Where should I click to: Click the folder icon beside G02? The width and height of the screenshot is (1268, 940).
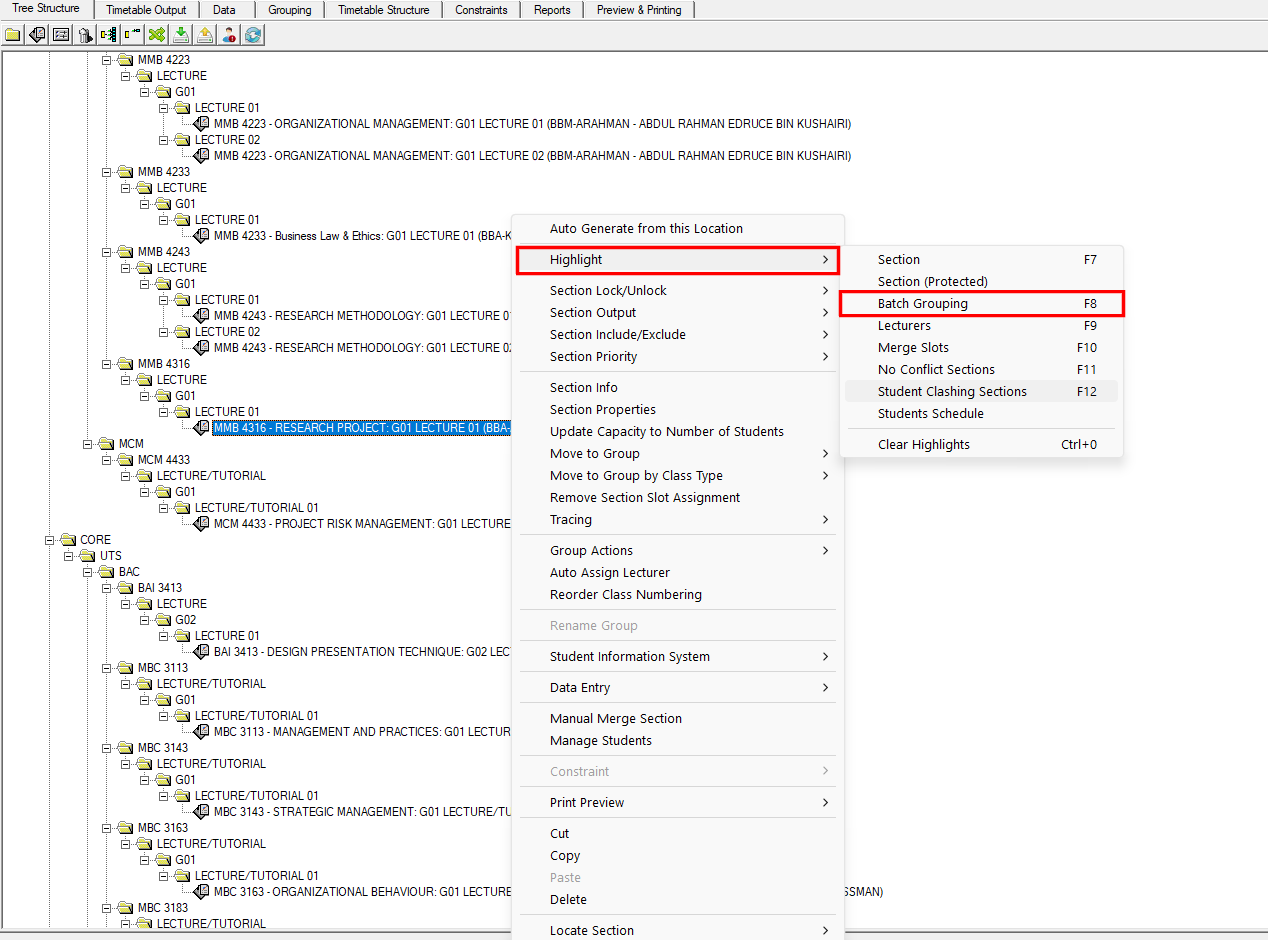(x=163, y=620)
